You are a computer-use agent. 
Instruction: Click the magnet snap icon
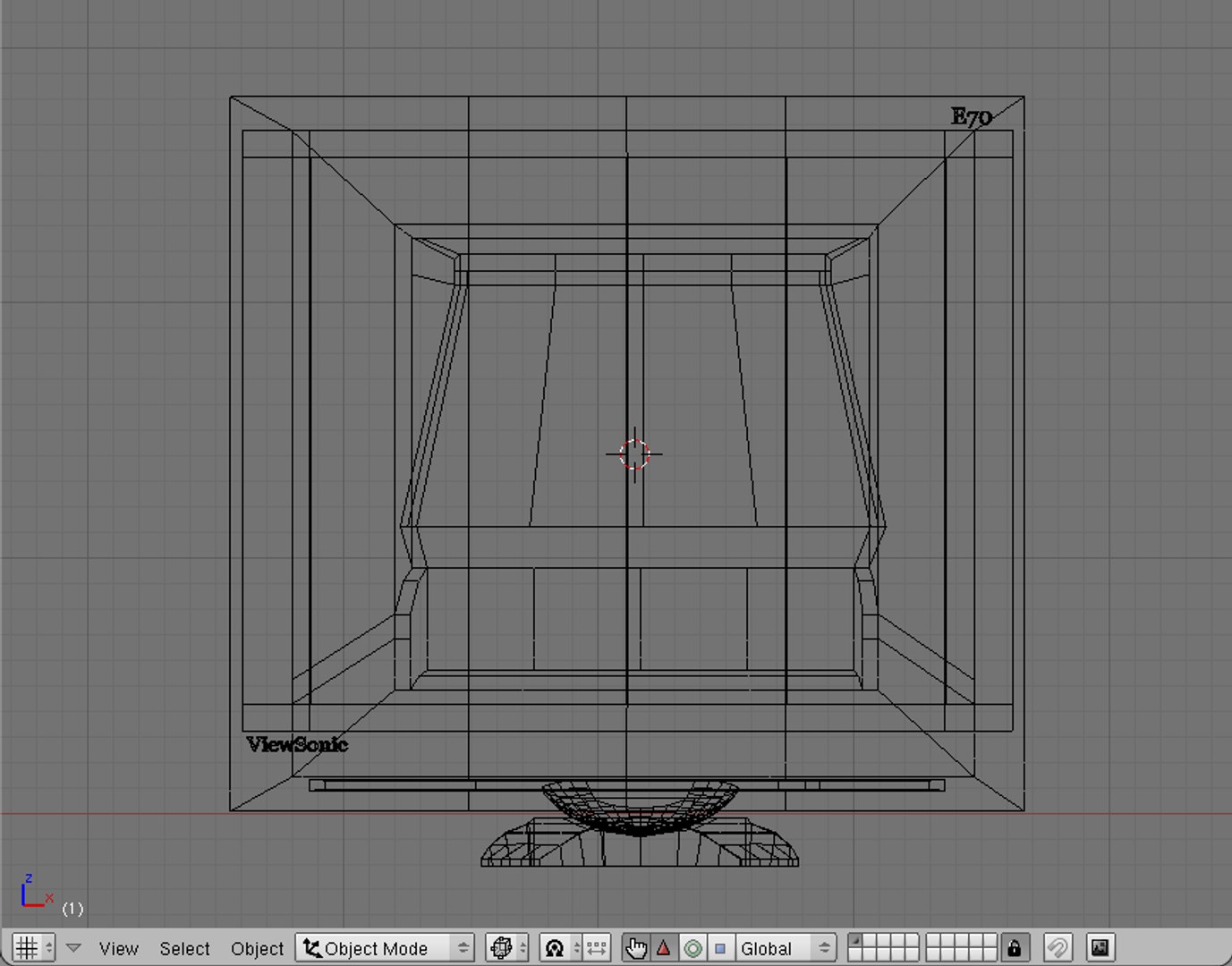(1058, 948)
